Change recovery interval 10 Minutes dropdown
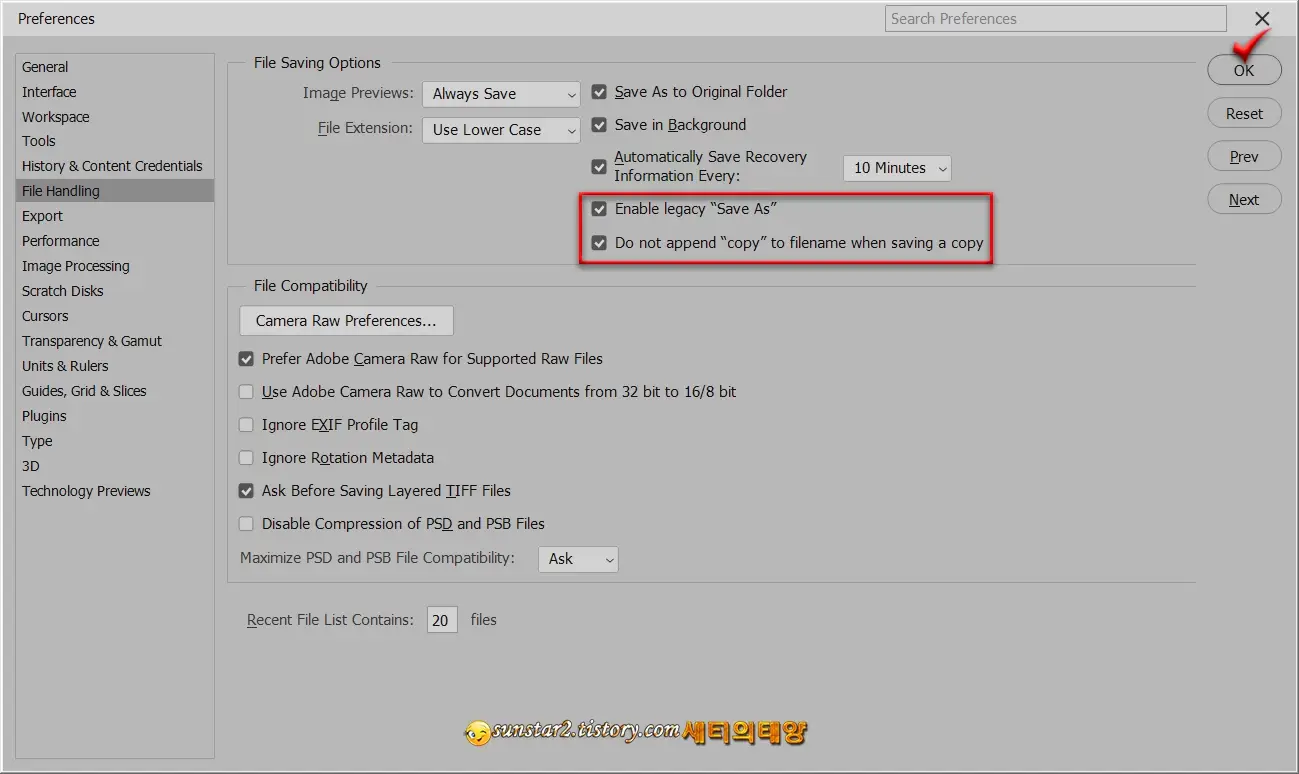Viewport: 1299px width, 774px height. click(x=897, y=168)
